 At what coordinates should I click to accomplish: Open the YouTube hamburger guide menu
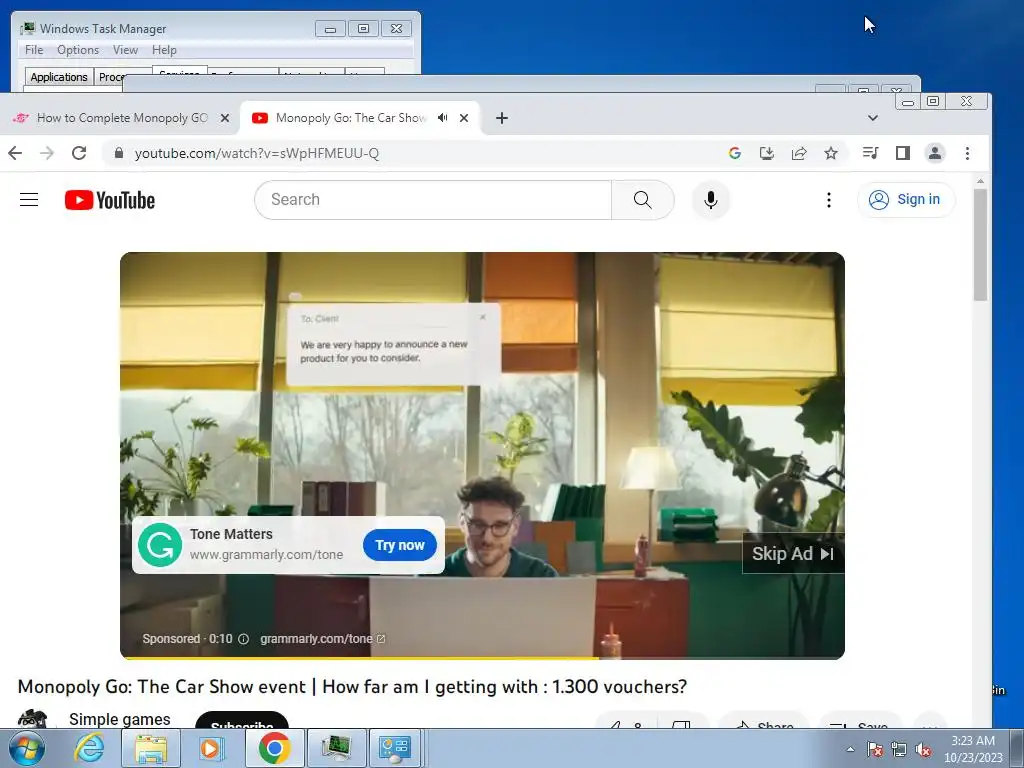click(29, 200)
